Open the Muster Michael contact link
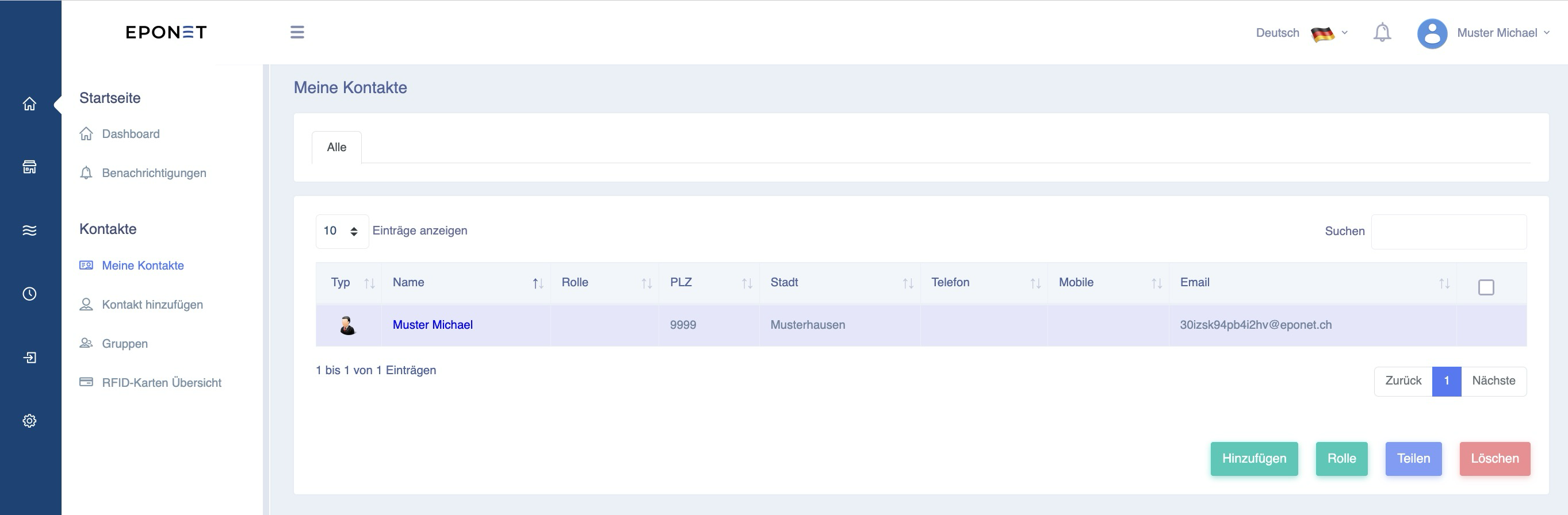Screen dimensions: 1568x515 (433, 325)
